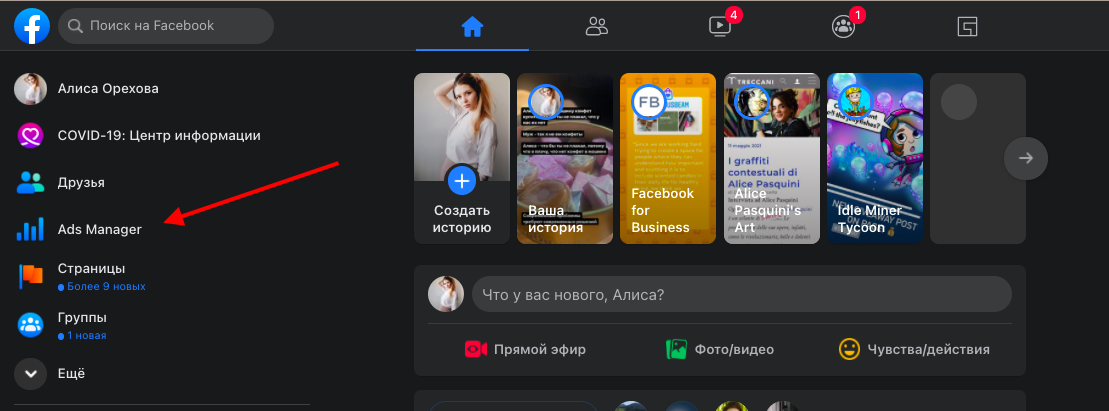Image resolution: width=1109 pixels, height=411 pixels.
Task: Expand the Ещё chevron
Action: pos(30,374)
